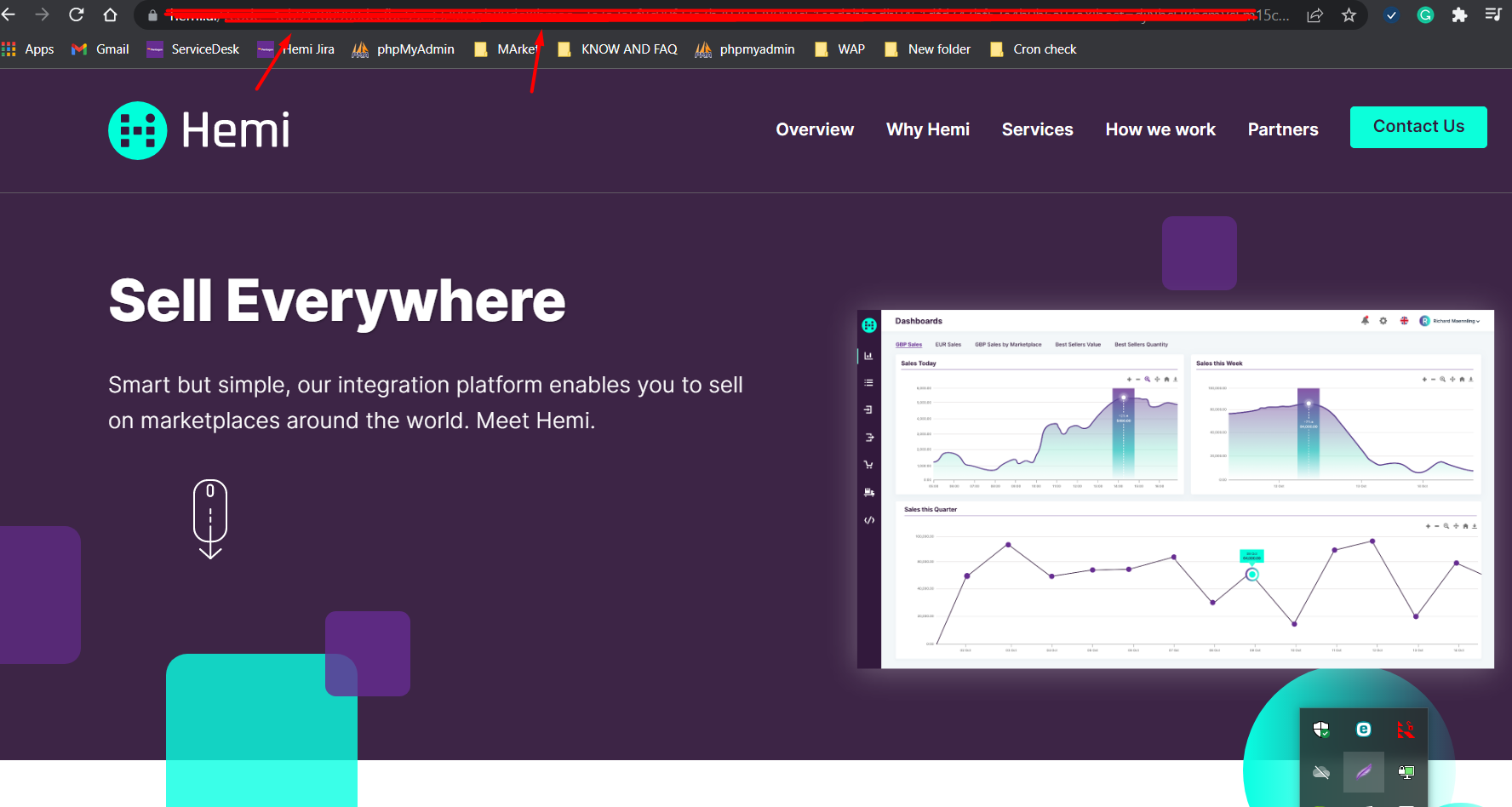The width and height of the screenshot is (1512, 807).
Task: Bookmark this page with the star
Action: point(1349,15)
